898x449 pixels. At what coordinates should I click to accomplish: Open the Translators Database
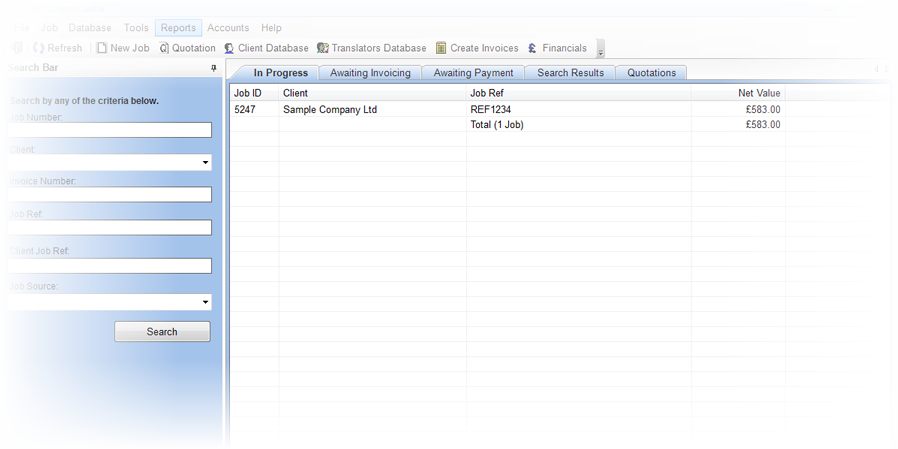point(323,48)
